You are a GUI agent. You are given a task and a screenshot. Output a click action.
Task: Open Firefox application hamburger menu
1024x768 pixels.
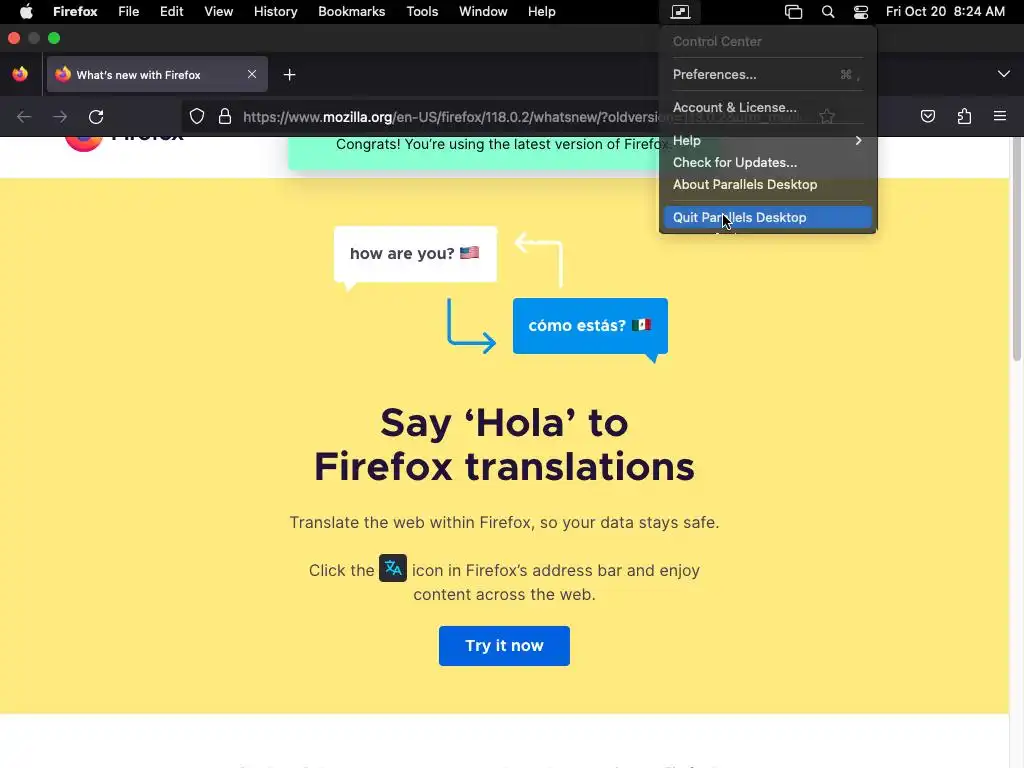(x=1000, y=116)
